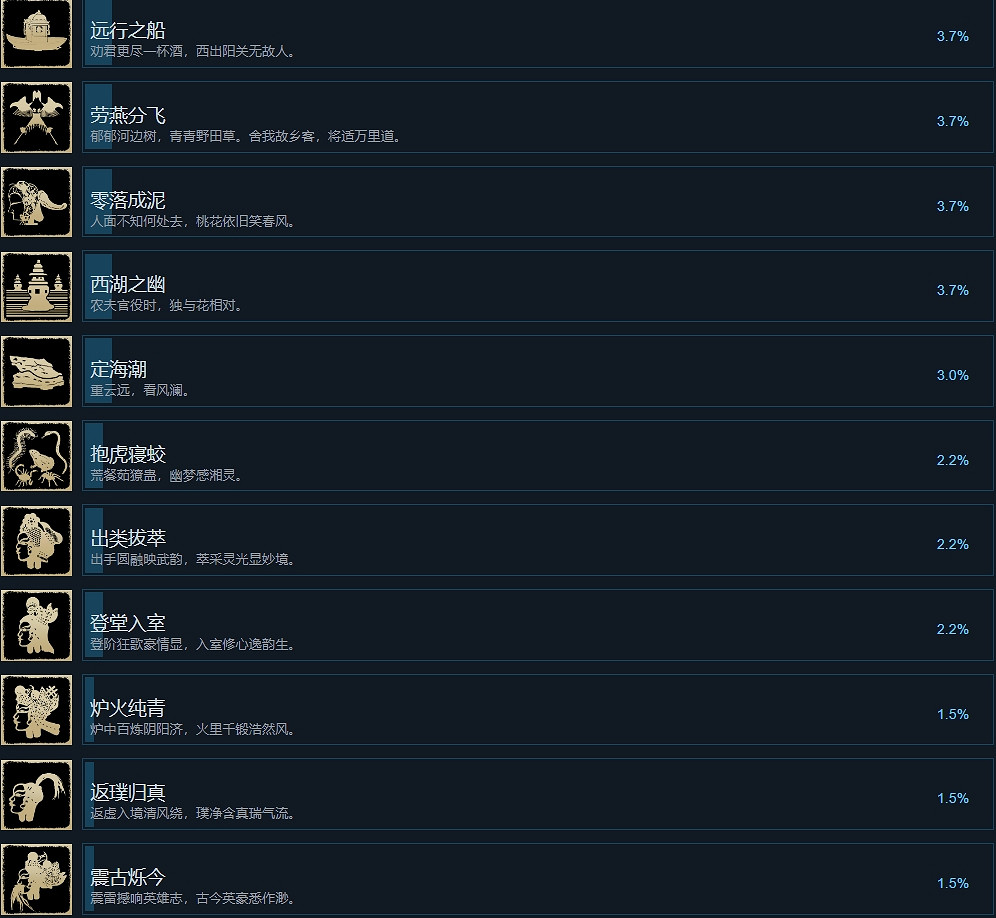996x918 pixels.
Task: Select the 劳燕分飞 achievement title
Action: tap(128, 115)
